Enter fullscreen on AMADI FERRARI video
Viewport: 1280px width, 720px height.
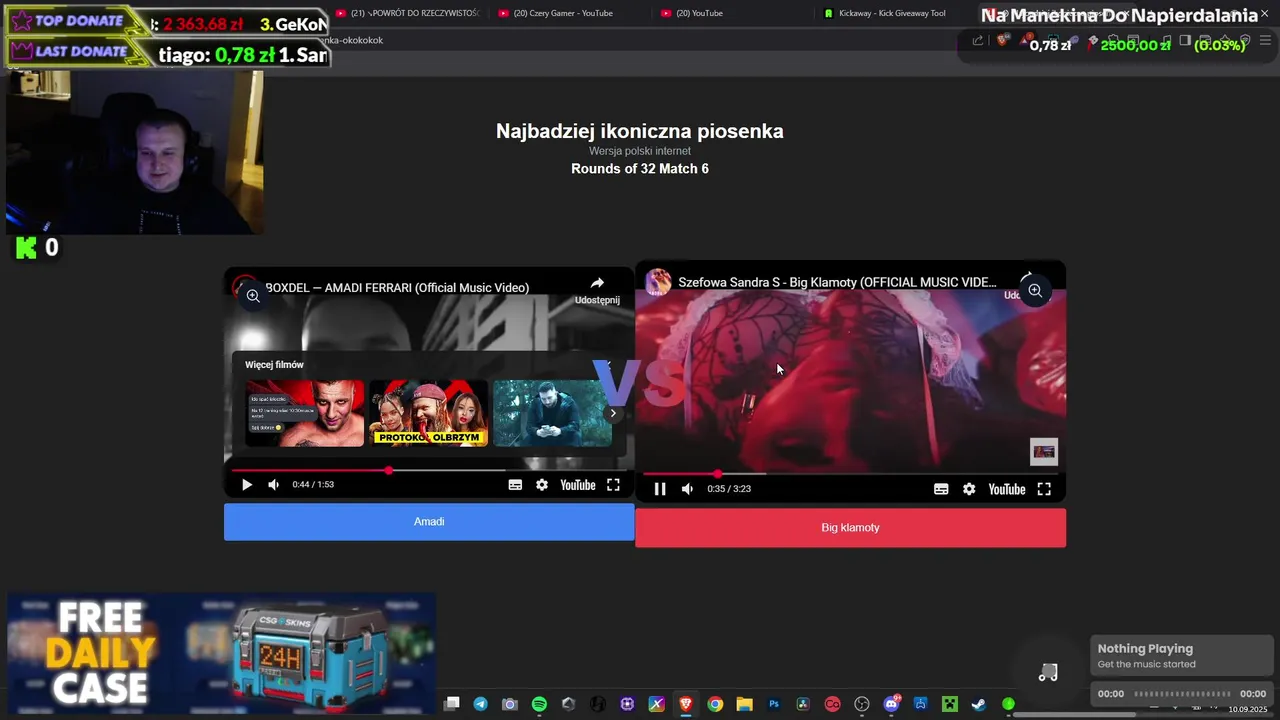pyautogui.click(x=613, y=485)
